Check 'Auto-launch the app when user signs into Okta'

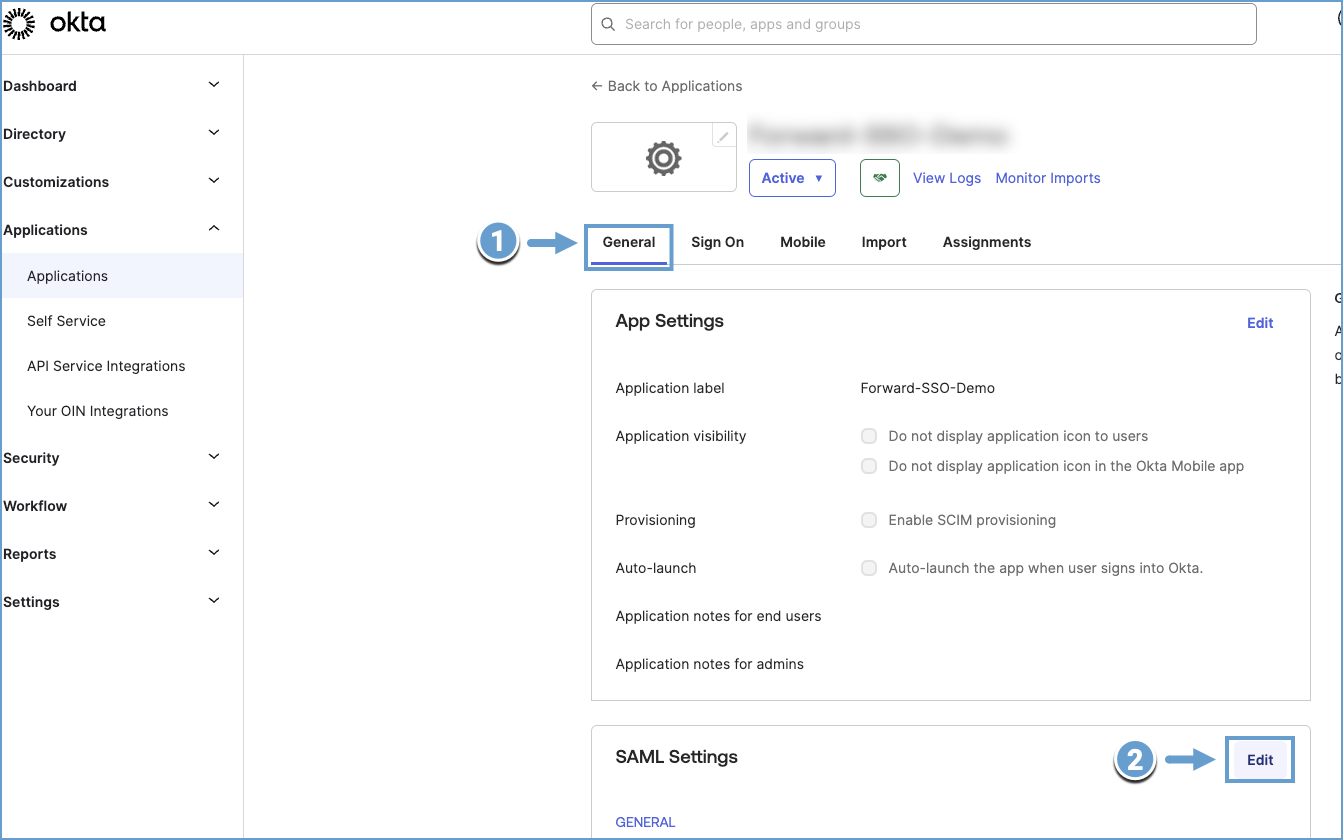tap(868, 567)
